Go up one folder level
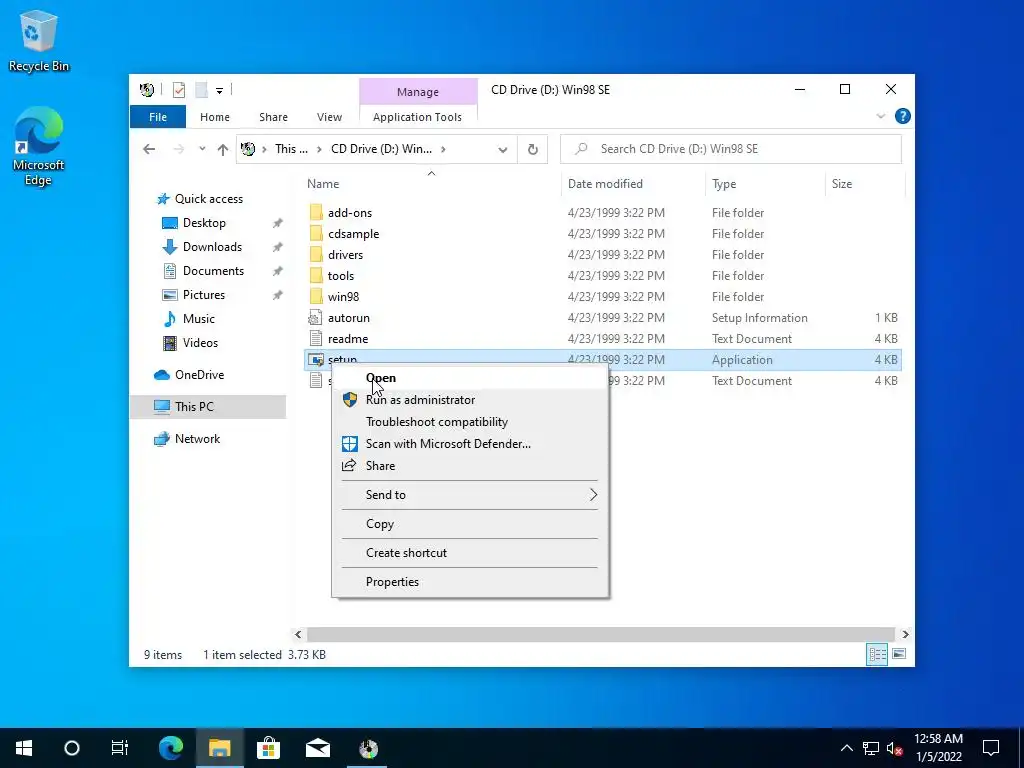This screenshot has width=1024, height=768. pyautogui.click(x=223, y=149)
